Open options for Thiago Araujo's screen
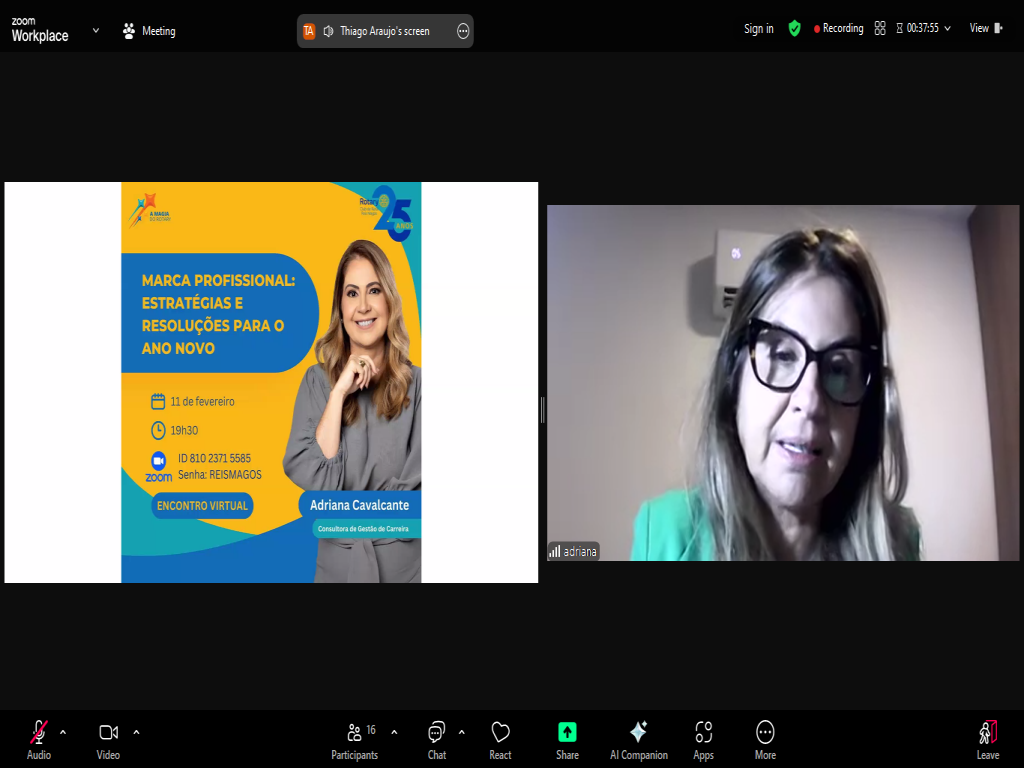The height and width of the screenshot is (768, 1024). [x=463, y=31]
